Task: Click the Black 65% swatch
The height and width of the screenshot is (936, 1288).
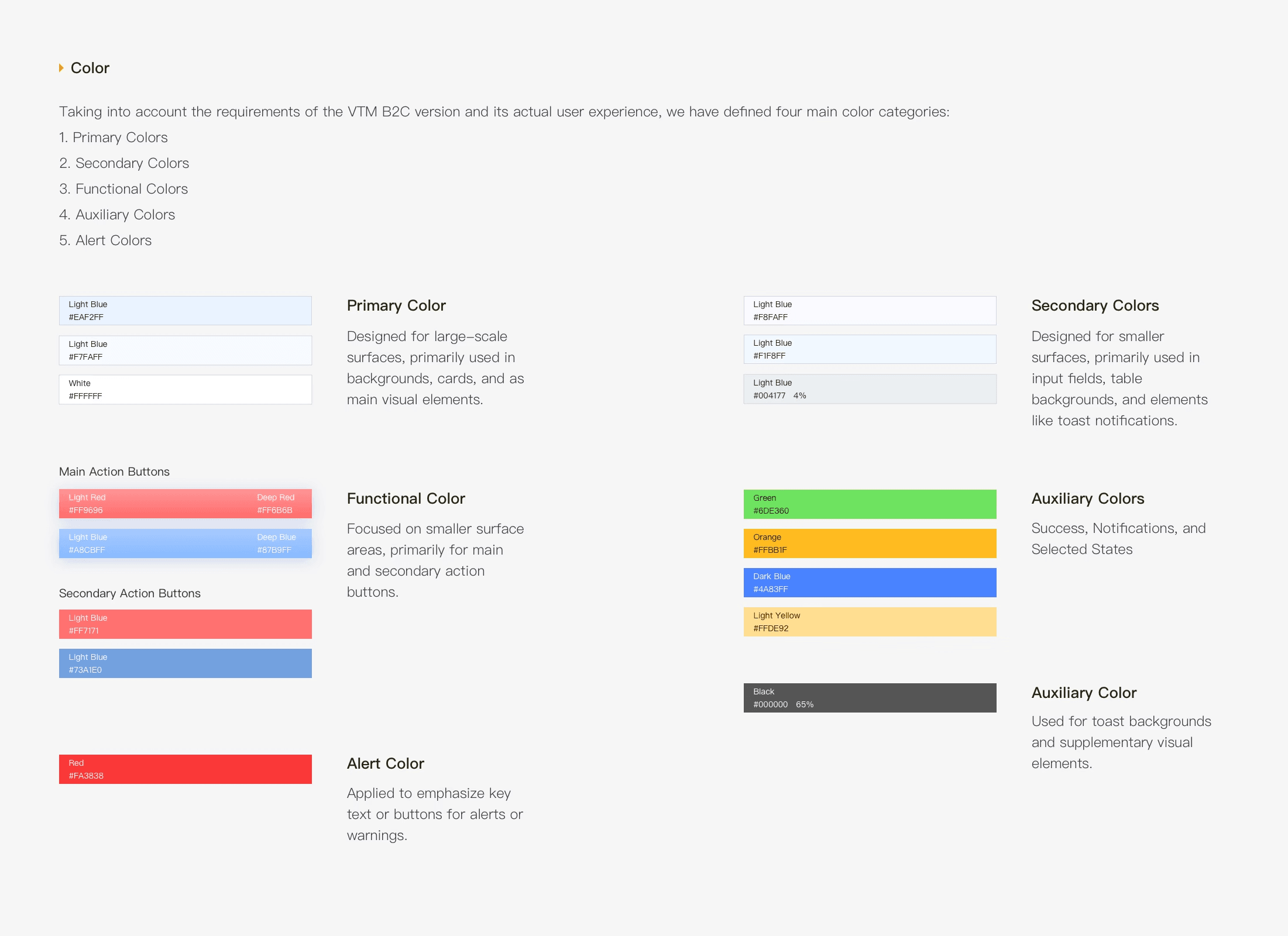Action: point(870,698)
